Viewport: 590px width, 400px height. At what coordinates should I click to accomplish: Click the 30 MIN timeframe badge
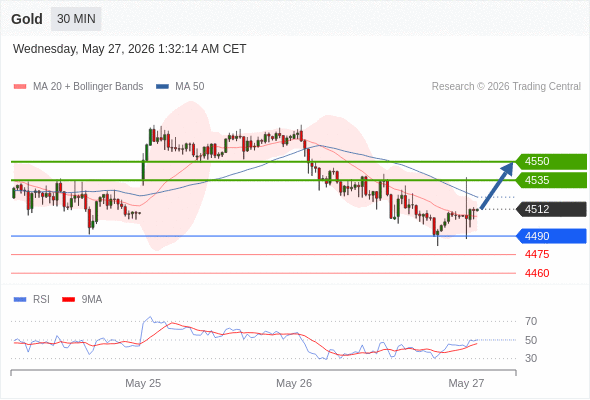(76, 19)
